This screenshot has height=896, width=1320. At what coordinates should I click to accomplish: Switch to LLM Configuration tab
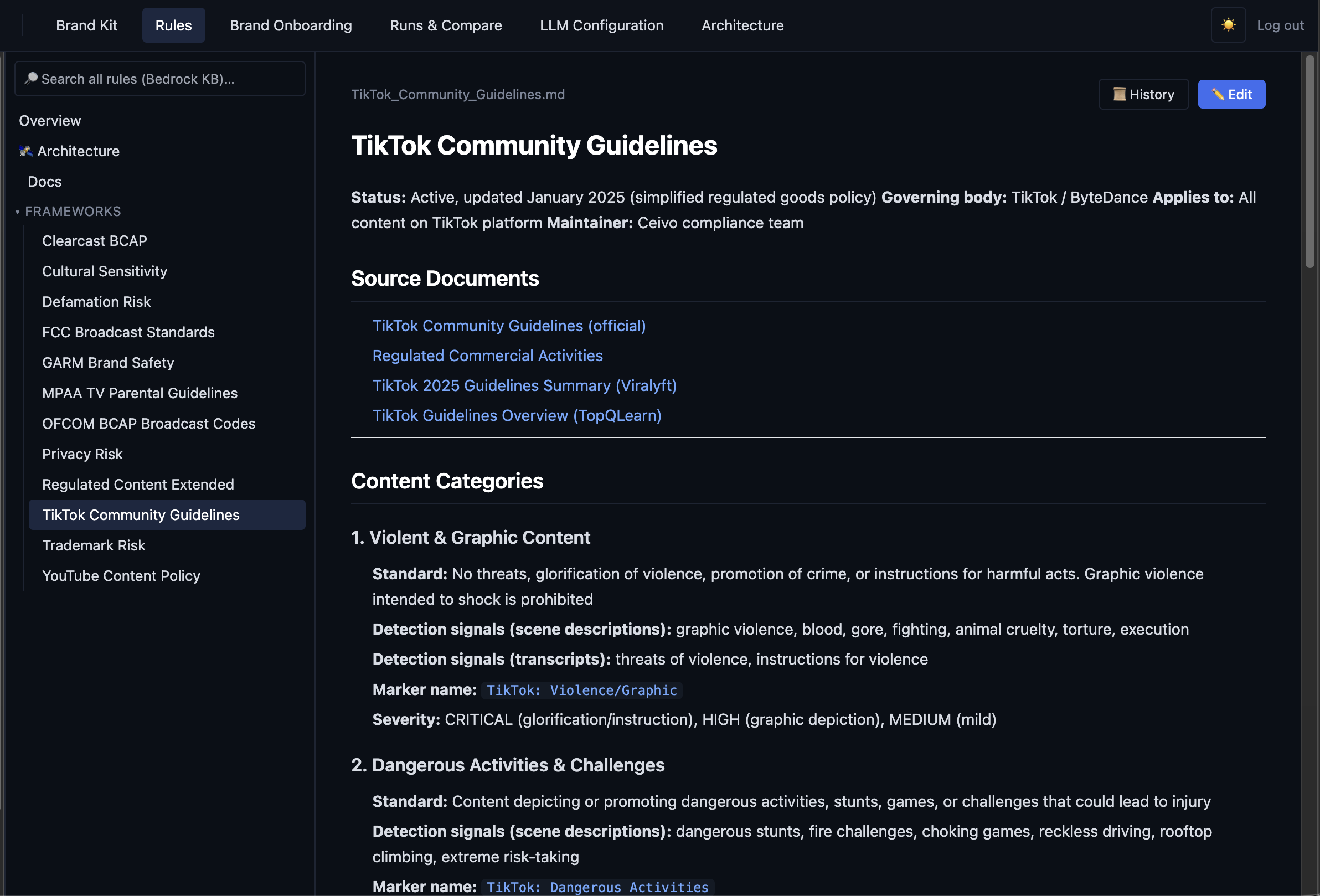pos(601,25)
